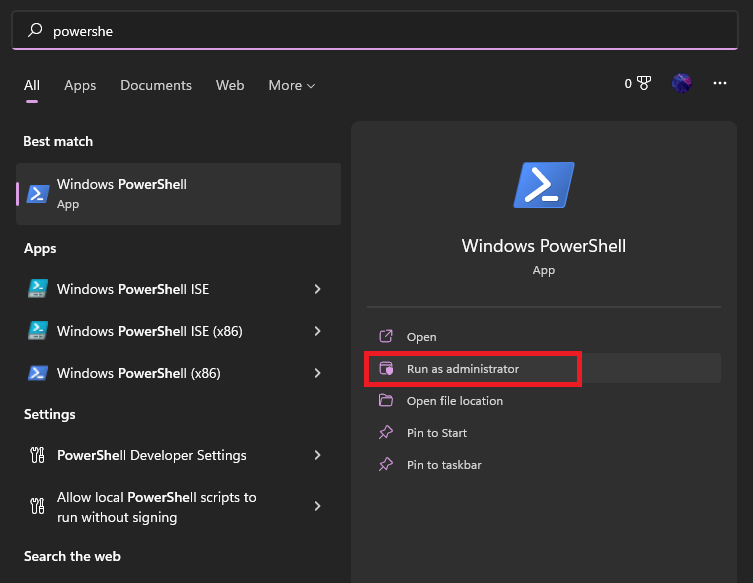Click Windows PowerShell icon in best match
753x583 pixels.
pyautogui.click(x=37, y=194)
